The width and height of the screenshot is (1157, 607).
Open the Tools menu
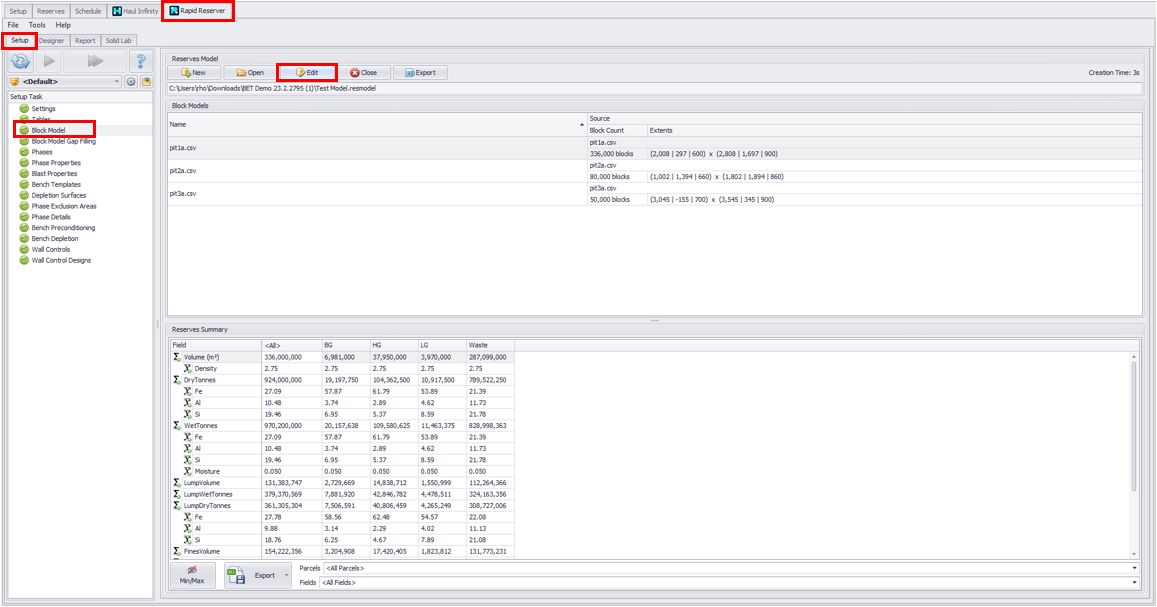point(37,24)
